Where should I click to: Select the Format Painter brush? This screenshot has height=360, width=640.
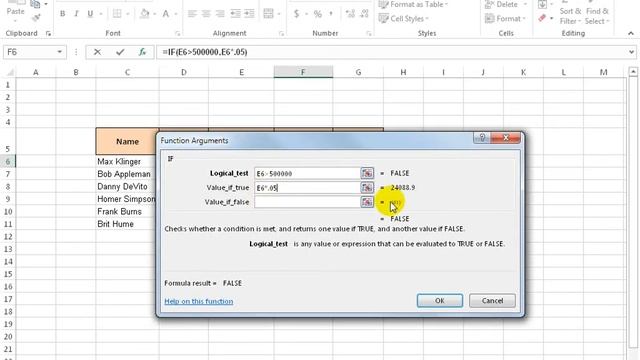pyautogui.click(x=36, y=17)
